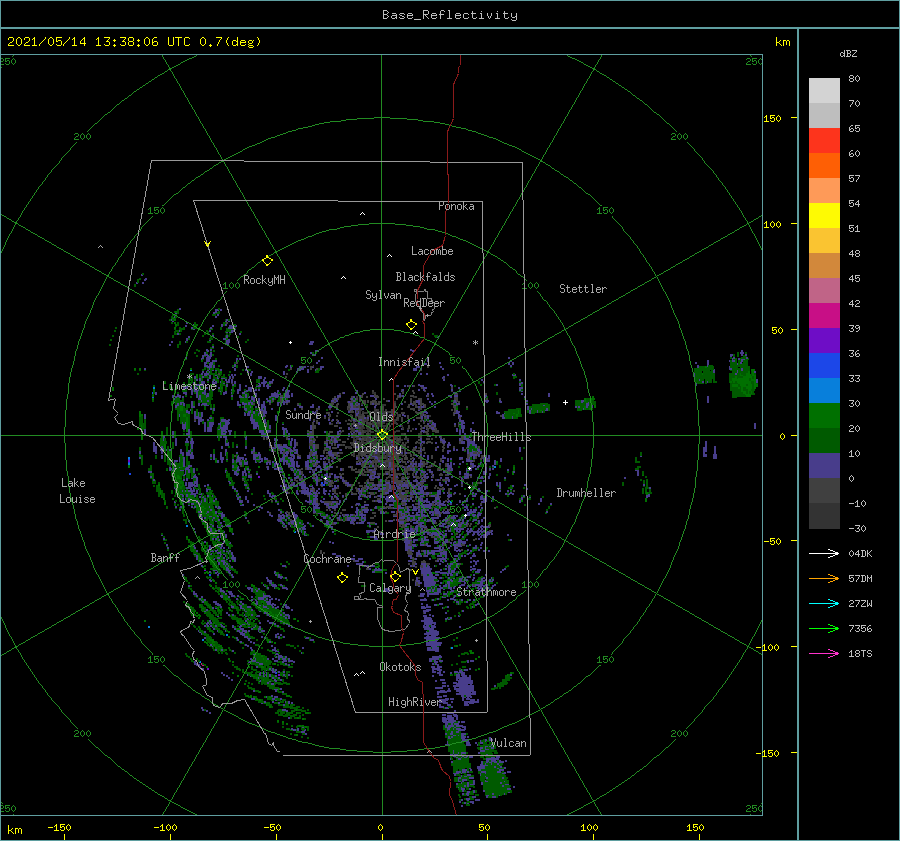Viewport: 900px width, 841px height.
Task: Click the Innisfail label
Action: [404, 362]
